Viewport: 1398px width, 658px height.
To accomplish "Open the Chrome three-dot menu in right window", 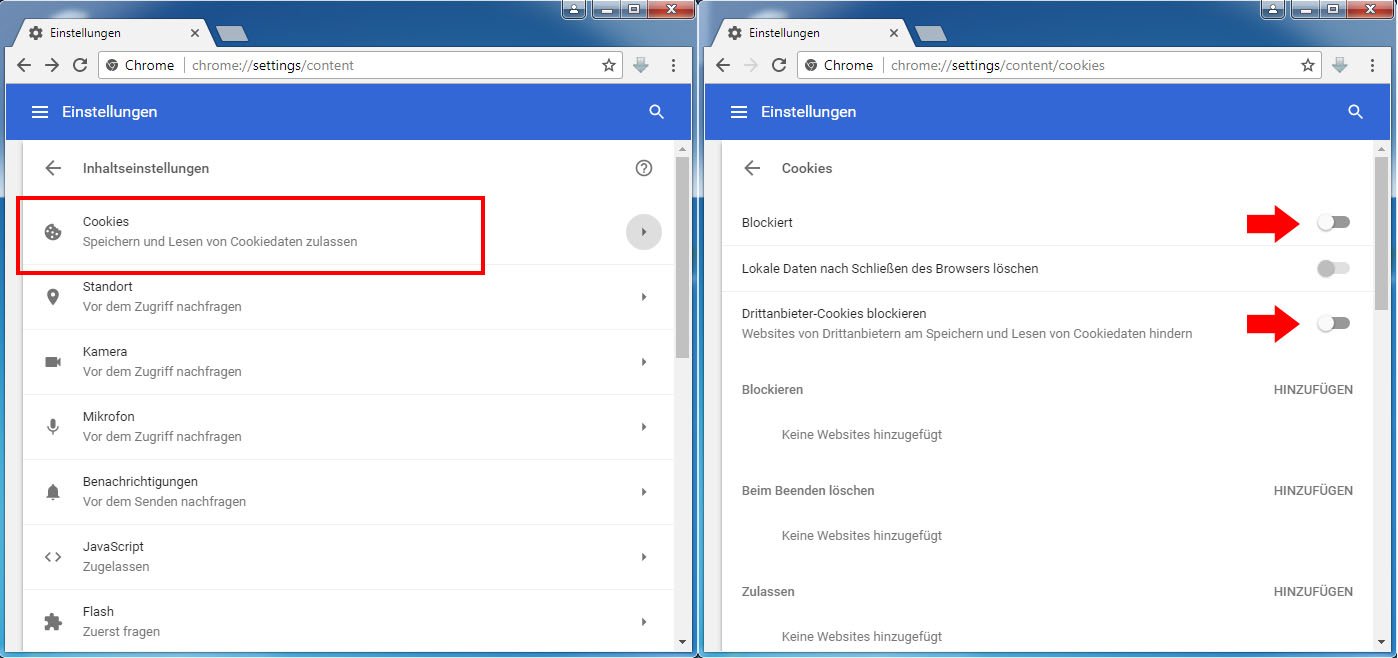I will point(1372,65).
